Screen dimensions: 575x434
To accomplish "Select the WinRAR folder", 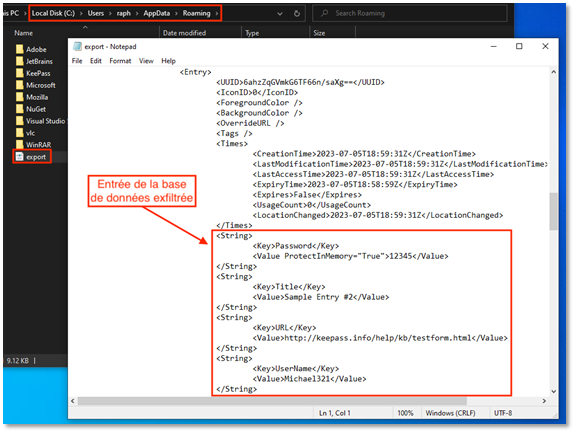I will pos(33,145).
